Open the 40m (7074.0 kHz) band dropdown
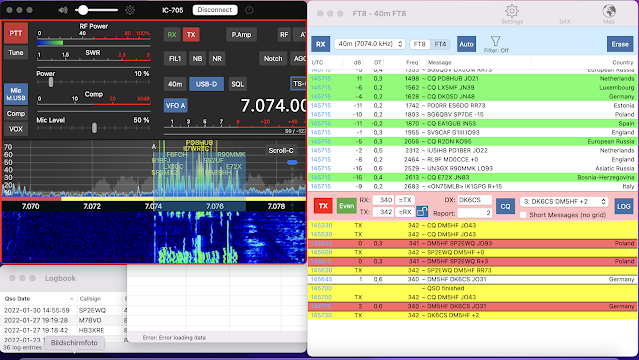 [370, 44]
